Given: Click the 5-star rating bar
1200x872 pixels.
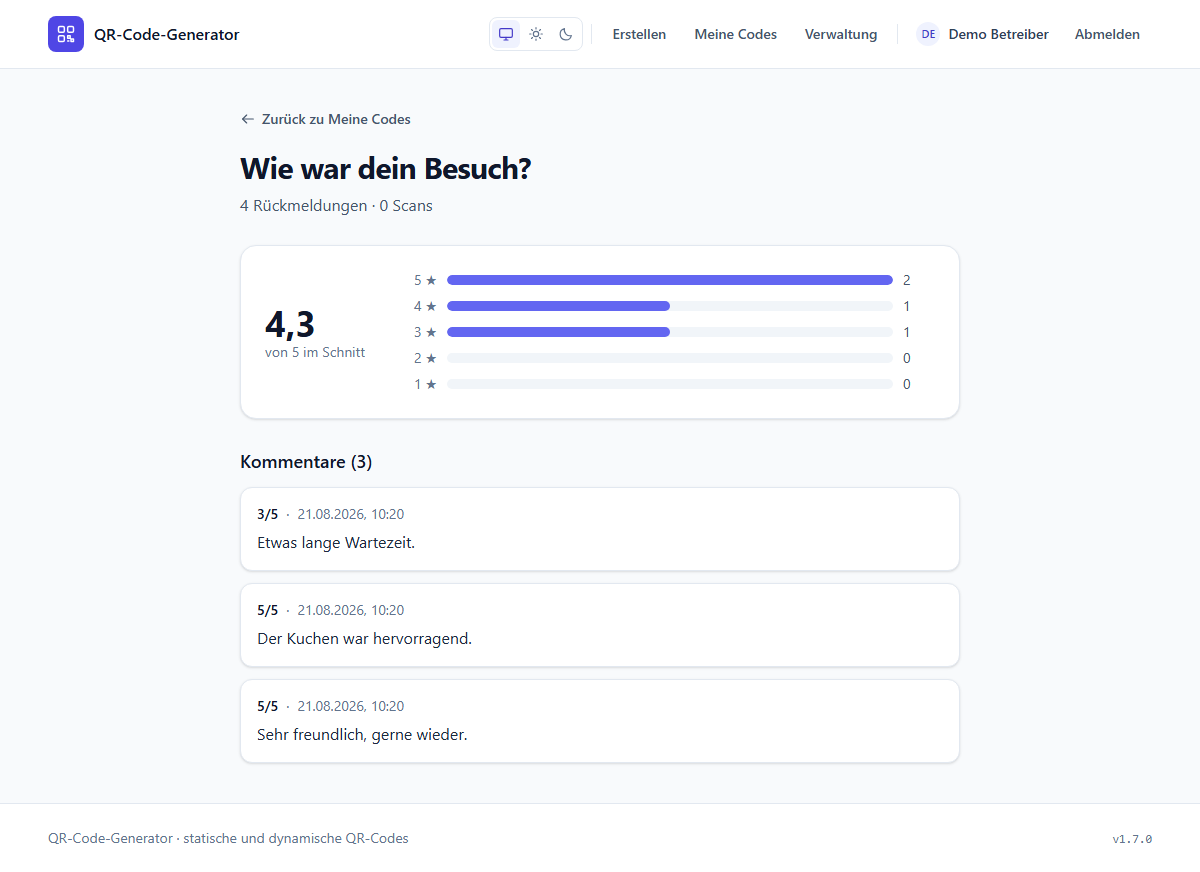Looking at the screenshot, I should (670, 280).
